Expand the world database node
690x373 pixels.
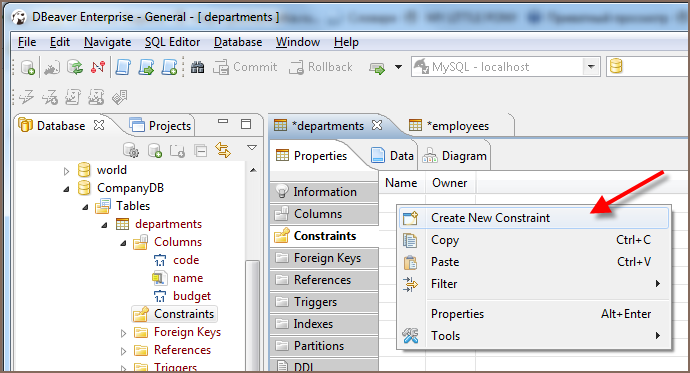[66, 171]
